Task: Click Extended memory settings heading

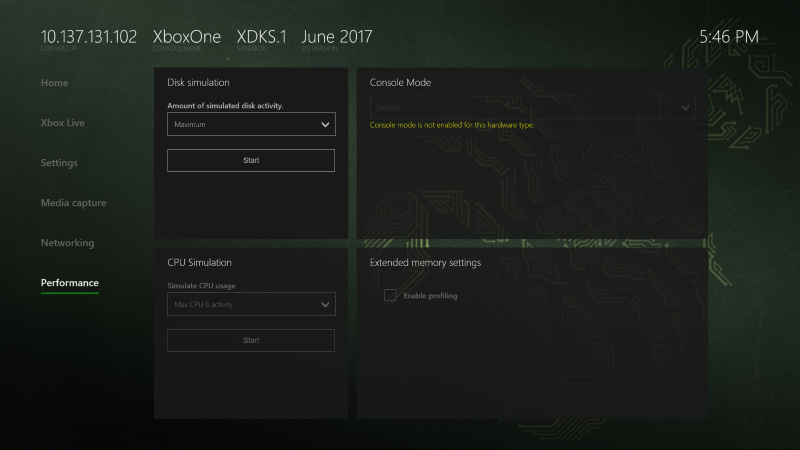Action: tap(426, 262)
